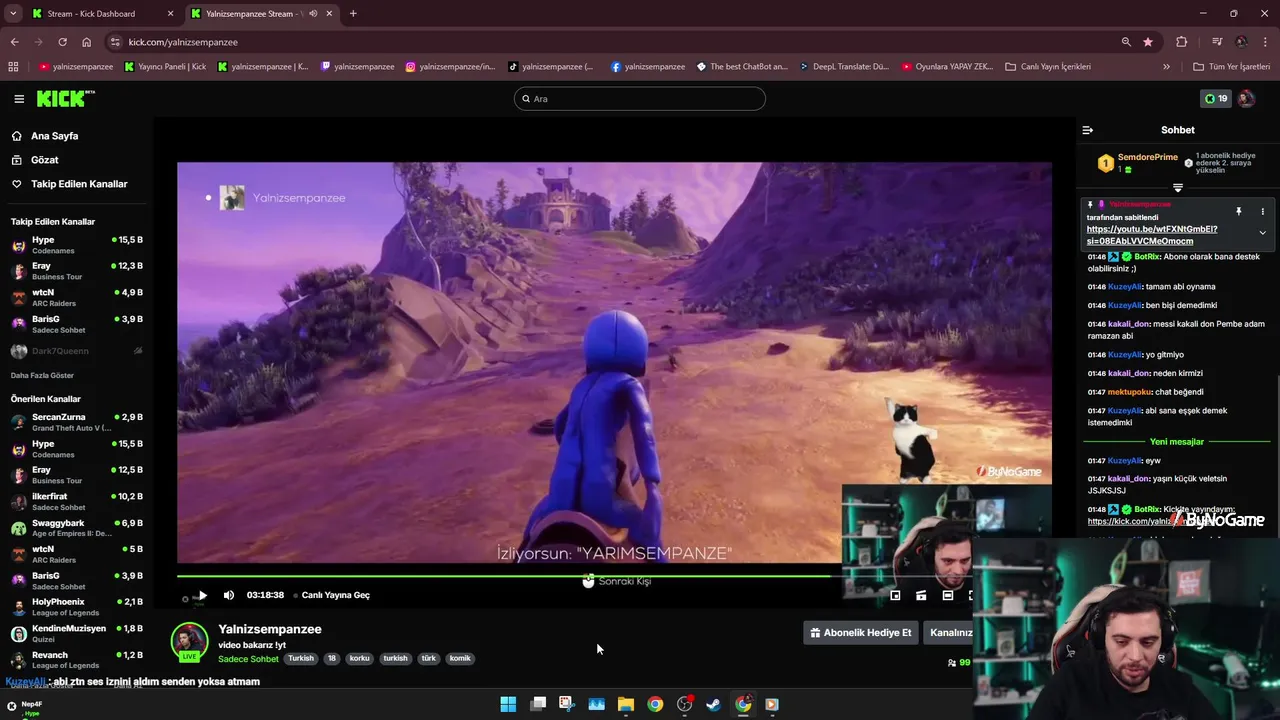Open Yayıncı Paneli | Kick bookmark

pyautogui.click(x=165, y=67)
